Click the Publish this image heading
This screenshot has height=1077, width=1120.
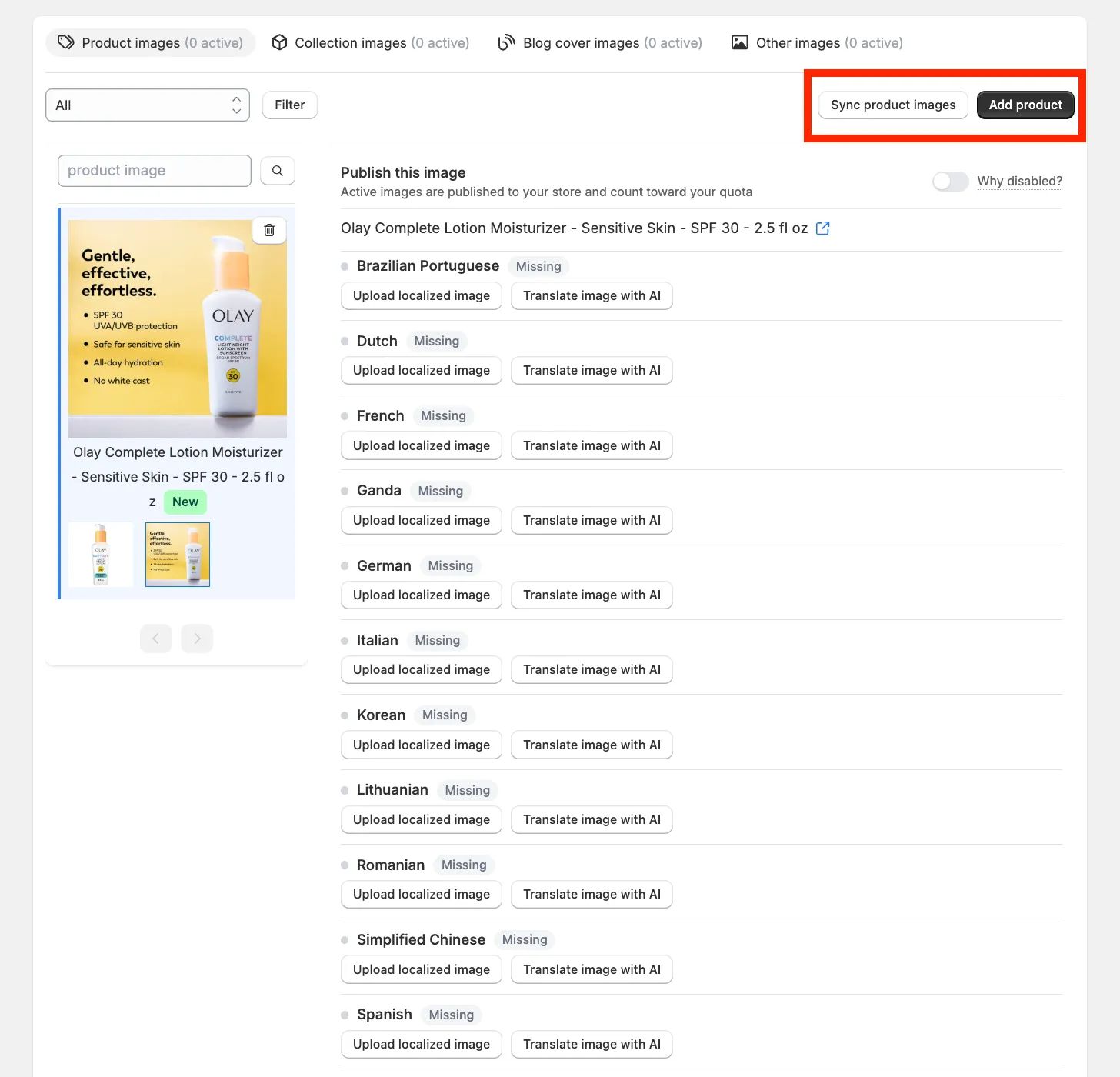point(403,173)
